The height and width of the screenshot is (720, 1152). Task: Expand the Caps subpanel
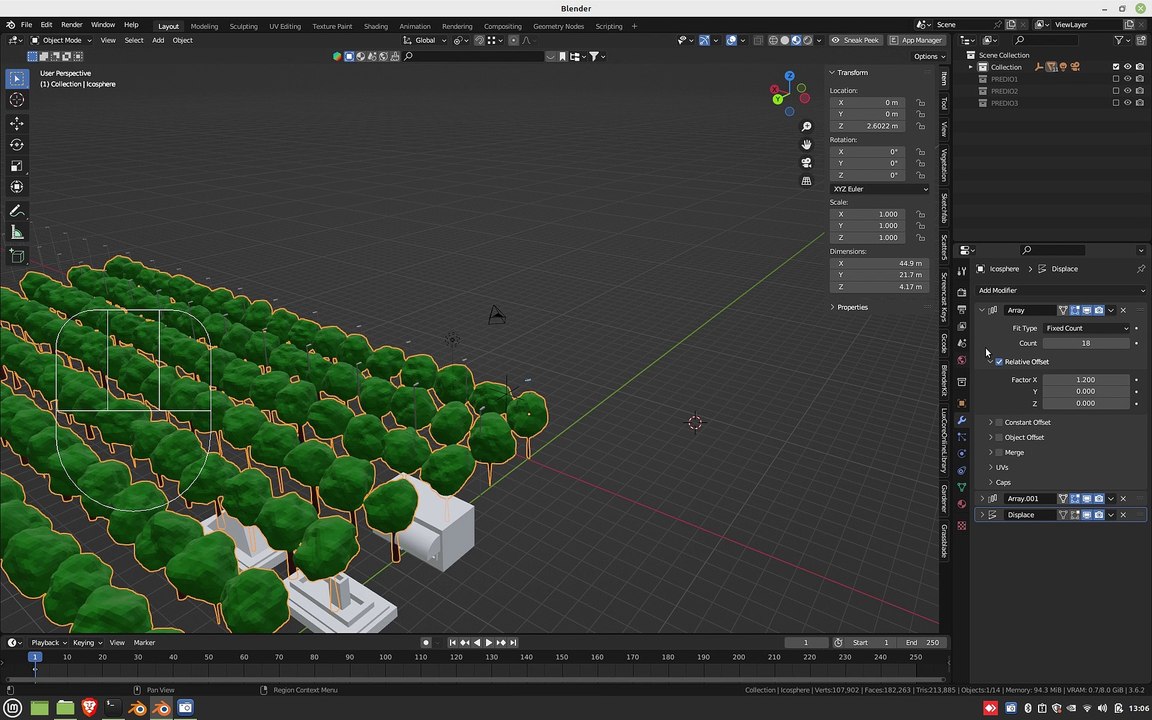991,483
